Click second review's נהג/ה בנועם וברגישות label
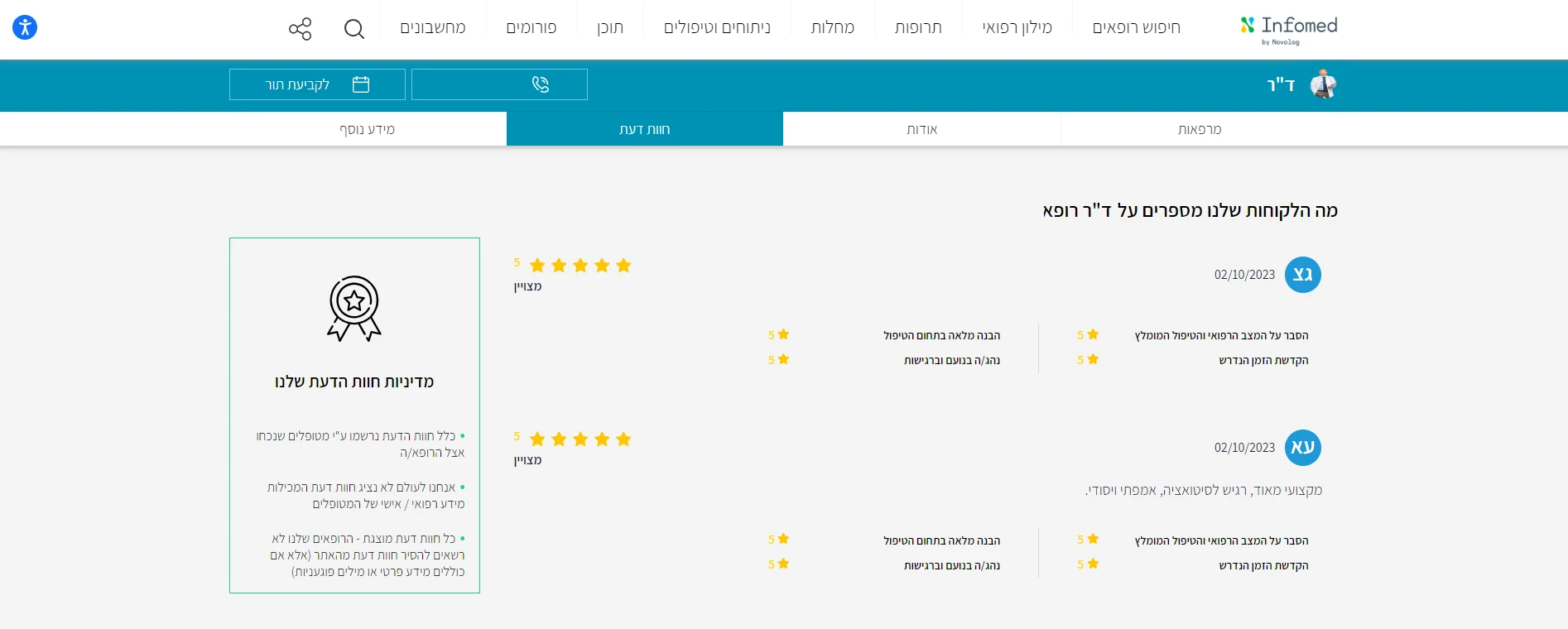Image resolution: width=1568 pixels, height=629 pixels. [x=952, y=565]
